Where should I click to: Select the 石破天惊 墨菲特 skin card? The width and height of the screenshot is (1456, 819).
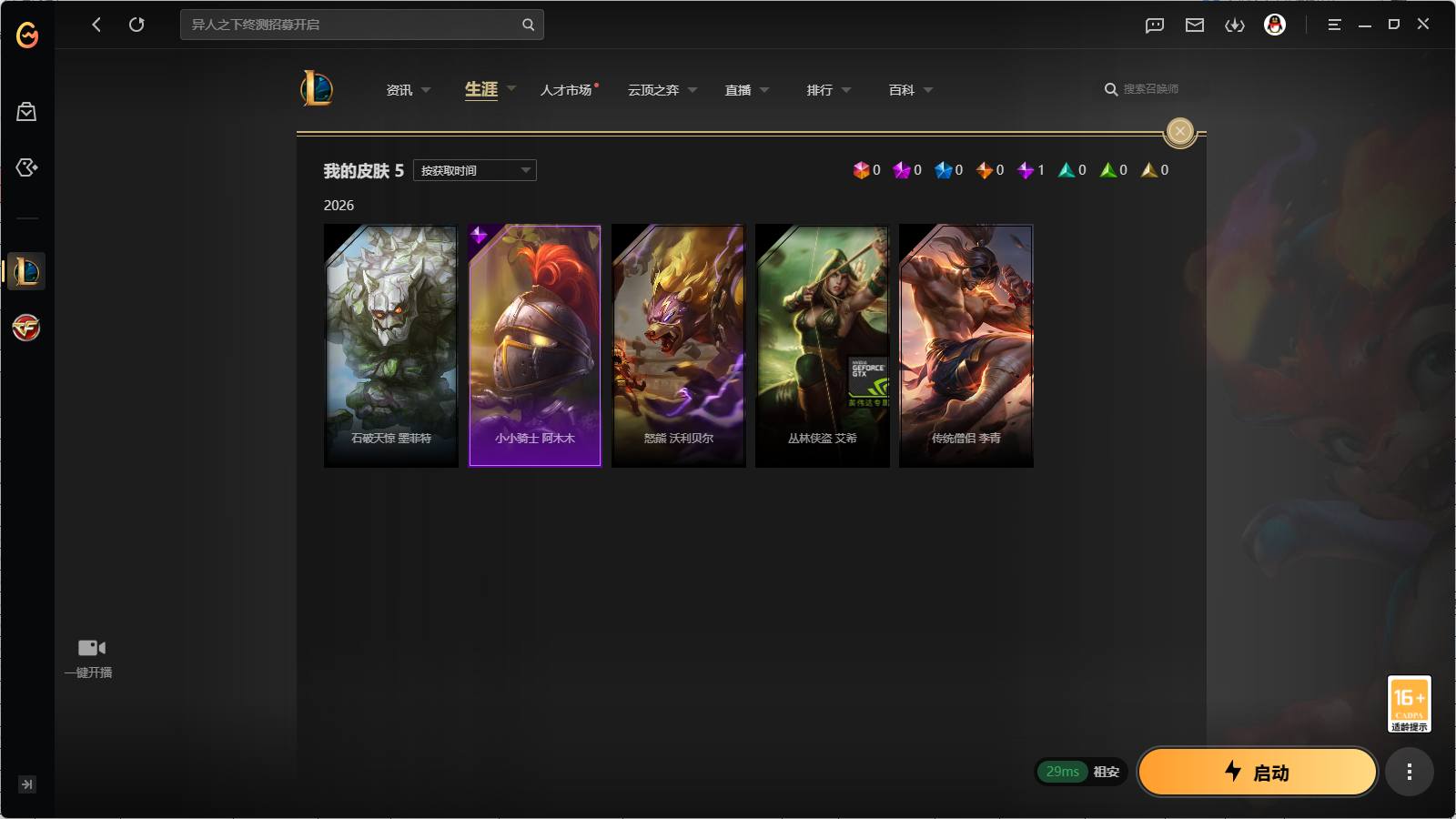(x=391, y=346)
